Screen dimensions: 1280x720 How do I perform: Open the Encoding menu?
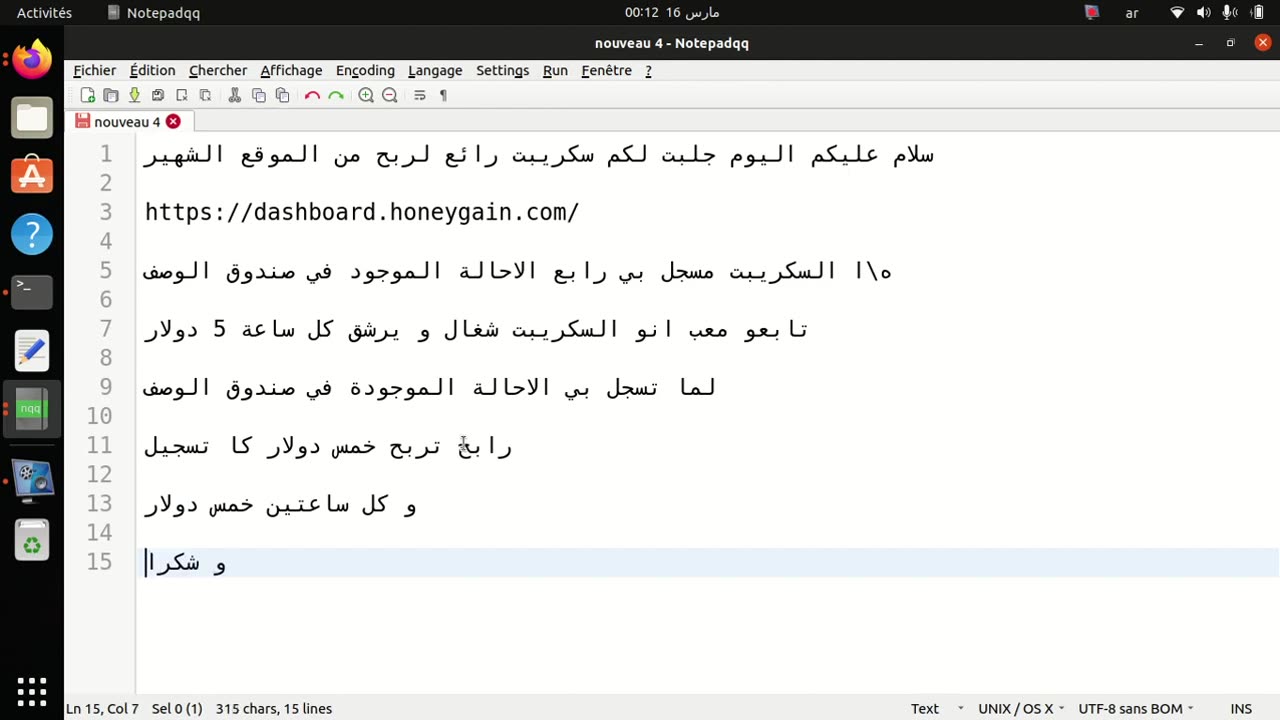pos(365,70)
